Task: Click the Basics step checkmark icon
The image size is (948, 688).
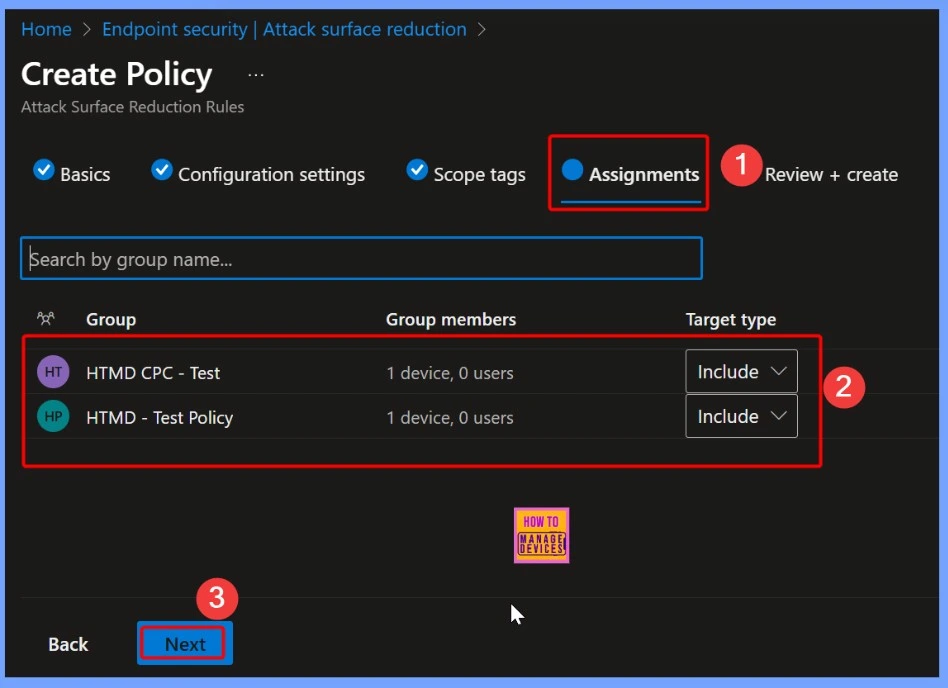Action: tap(43, 170)
